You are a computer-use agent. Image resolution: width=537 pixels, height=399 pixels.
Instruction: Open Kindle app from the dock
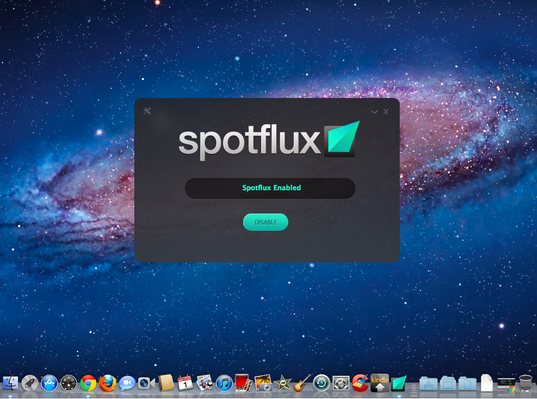coord(380,383)
